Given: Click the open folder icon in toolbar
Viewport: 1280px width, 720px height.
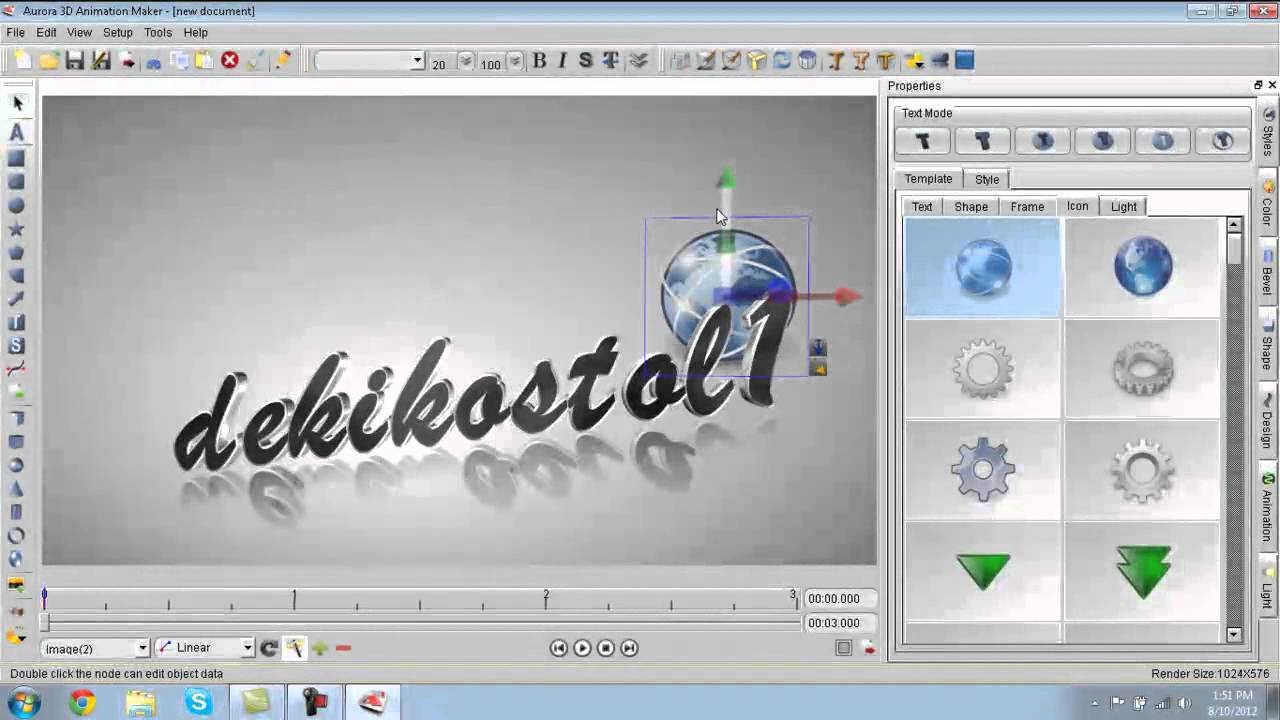Looking at the screenshot, I should [x=48, y=61].
